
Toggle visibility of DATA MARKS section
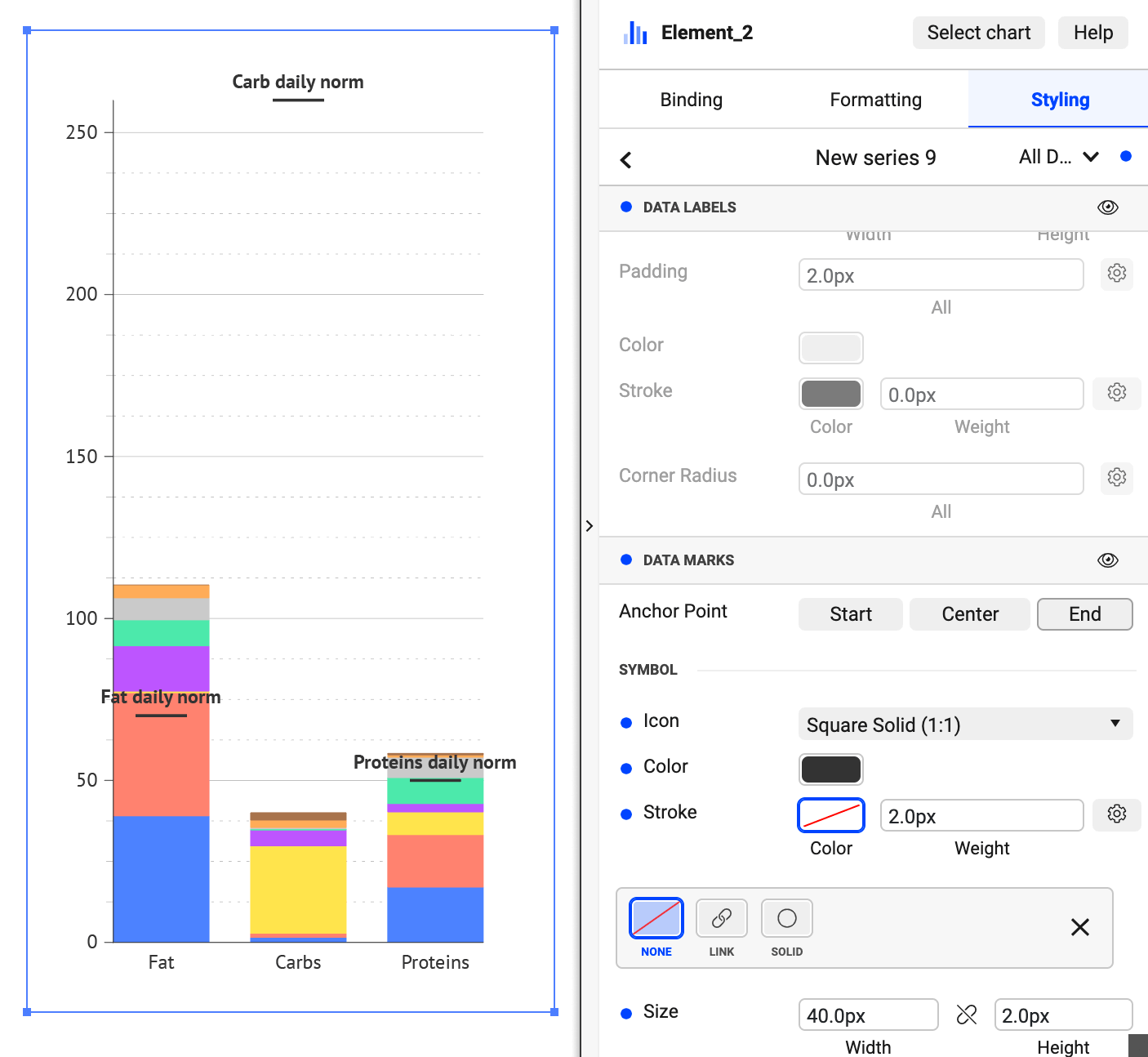coord(1107,560)
